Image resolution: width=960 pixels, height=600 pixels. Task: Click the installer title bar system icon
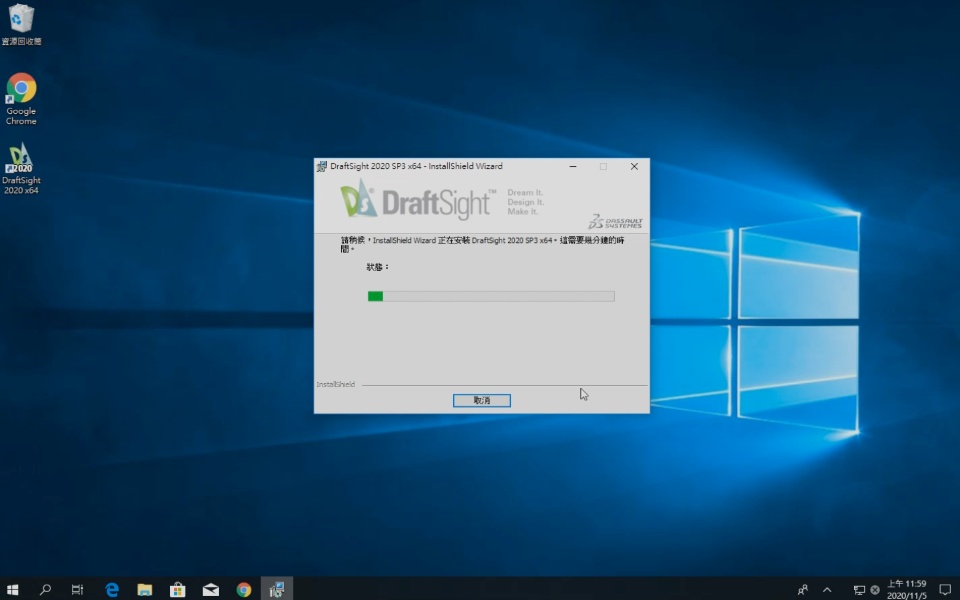(x=321, y=167)
